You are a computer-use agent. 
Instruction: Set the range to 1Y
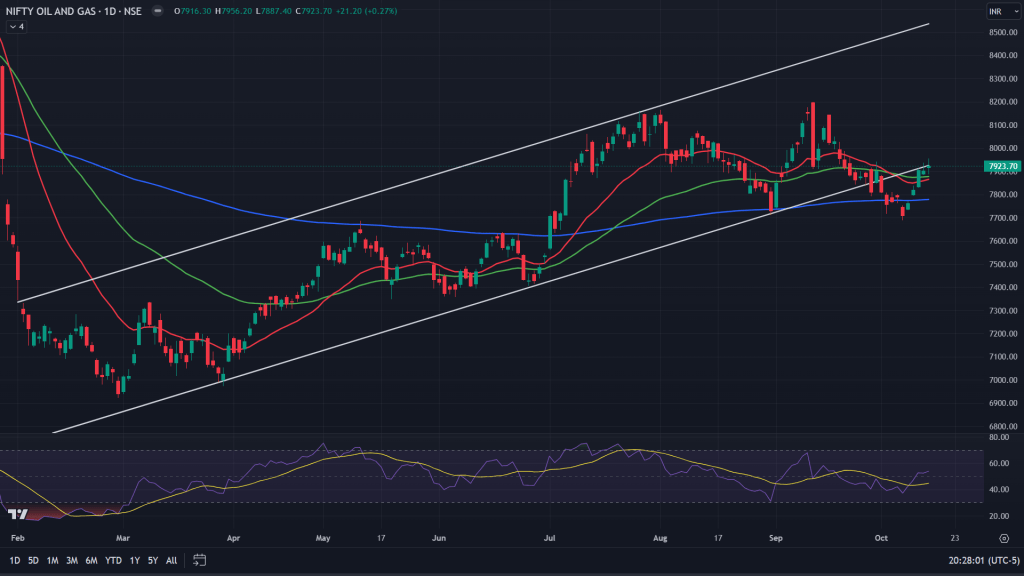[134, 560]
